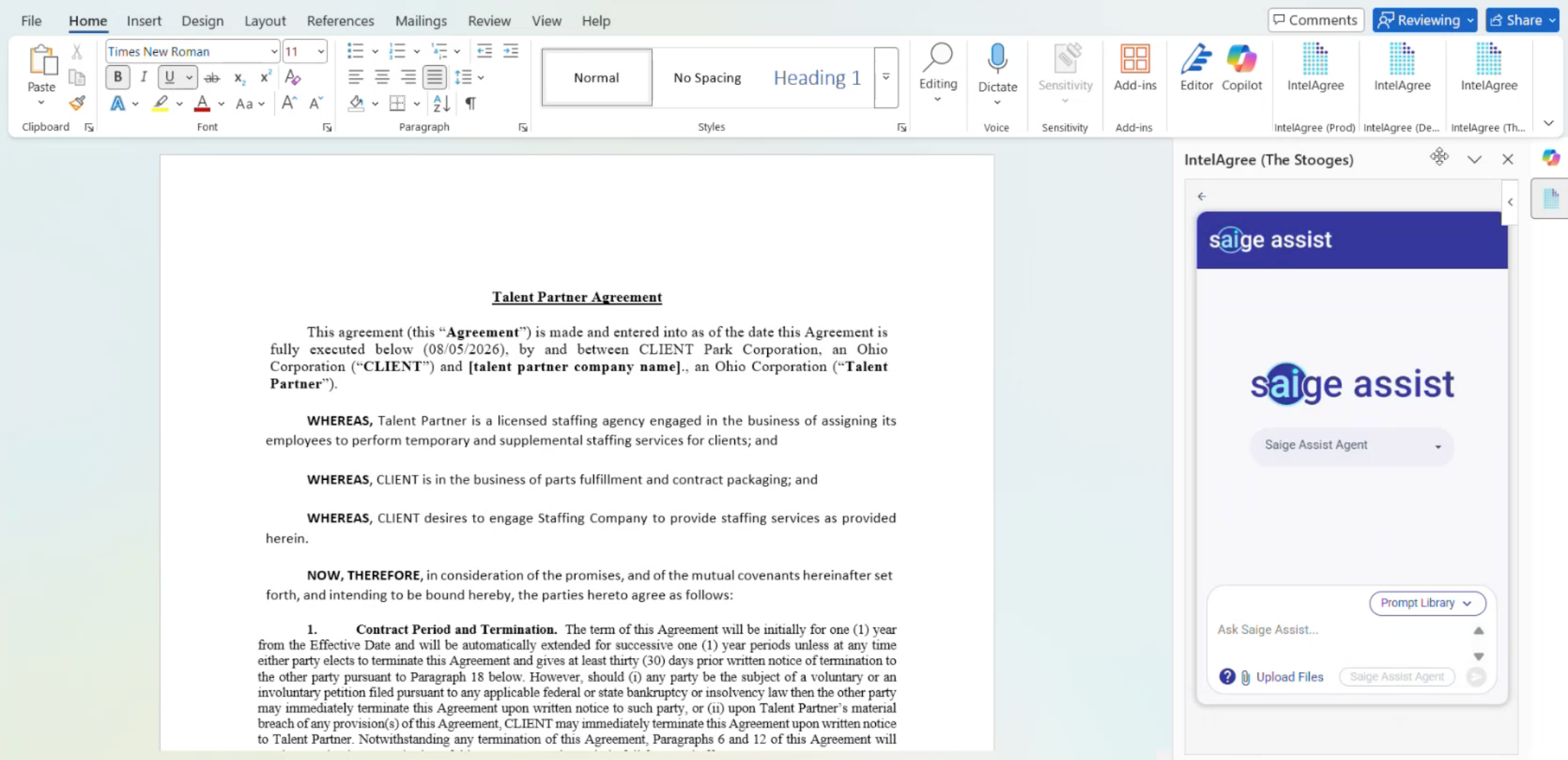The height and width of the screenshot is (760, 1568).
Task: Toggle Bold formatting
Action: coord(117,77)
